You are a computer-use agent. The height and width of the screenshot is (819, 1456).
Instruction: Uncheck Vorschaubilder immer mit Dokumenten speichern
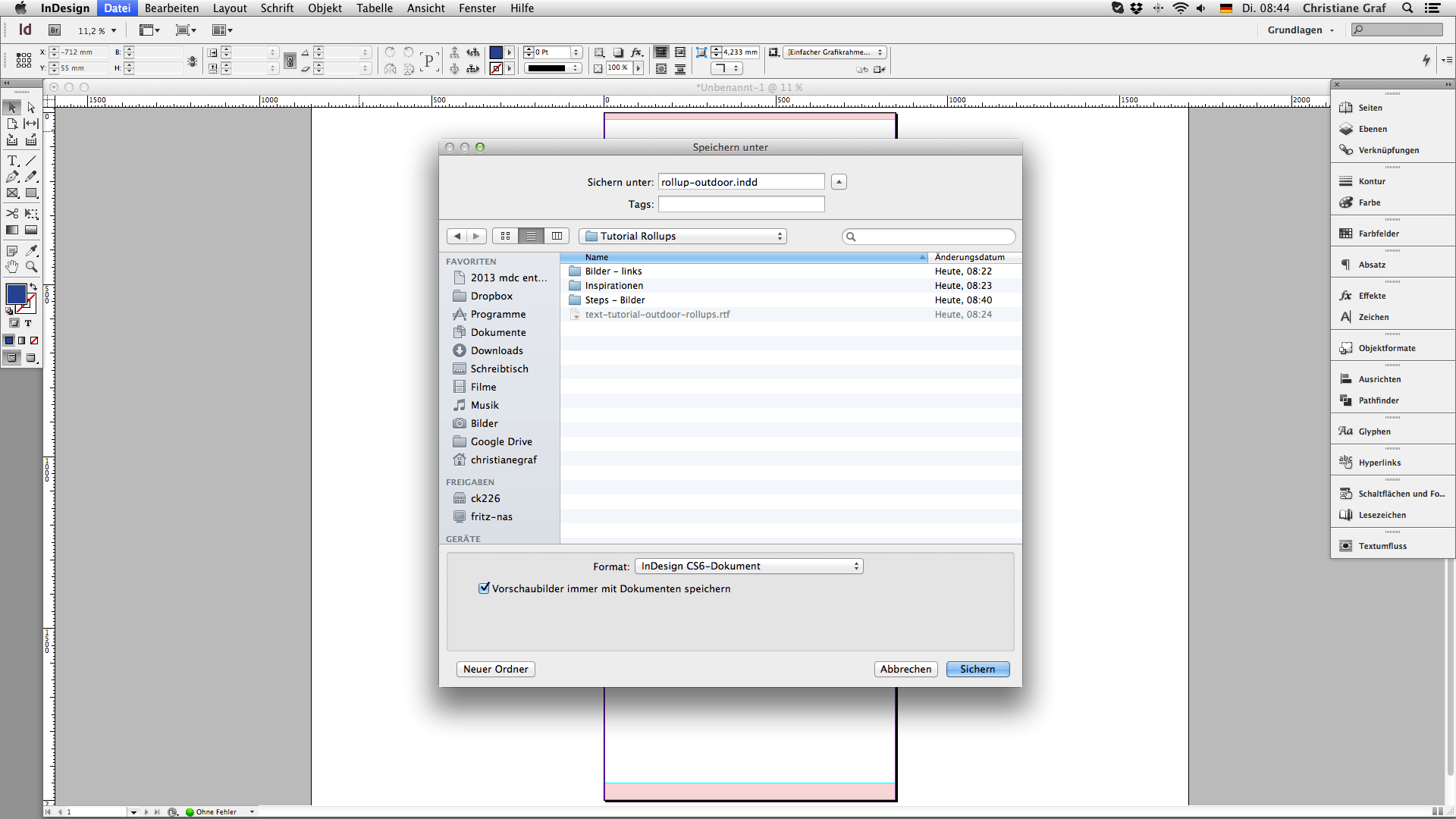[x=484, y=588]
